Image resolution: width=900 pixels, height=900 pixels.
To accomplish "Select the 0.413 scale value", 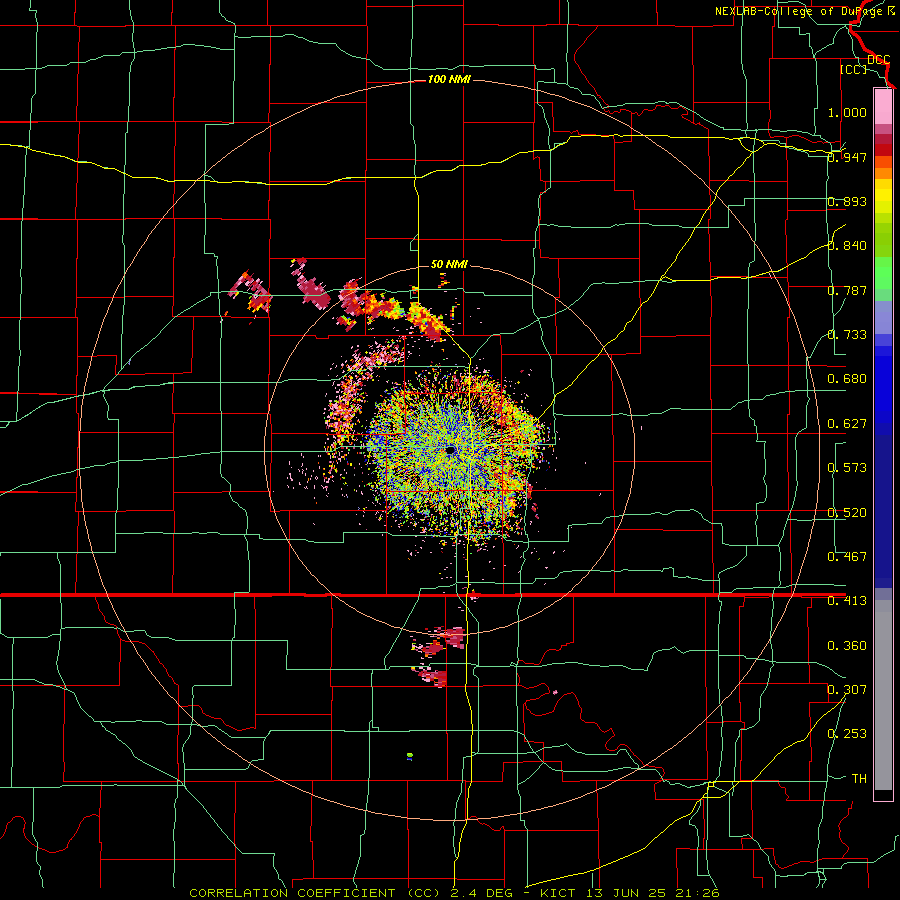I will [x=847, y=601].
